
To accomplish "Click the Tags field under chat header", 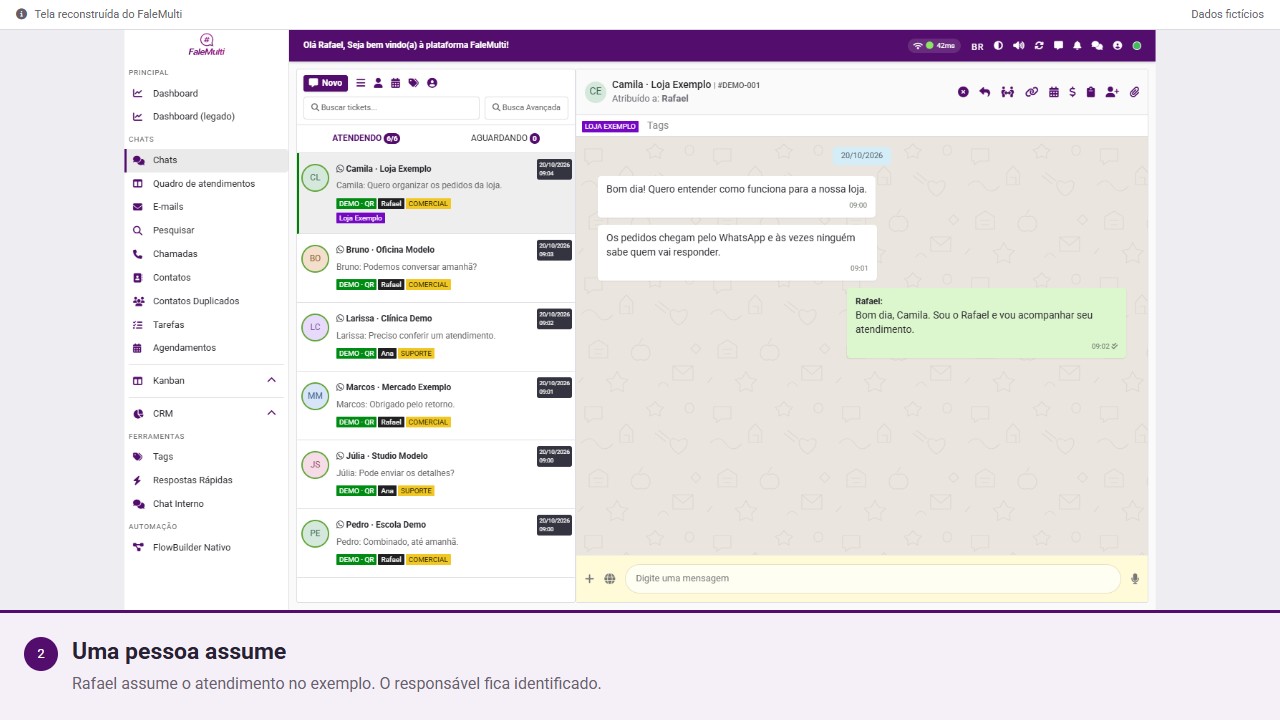I will point(657,126).
